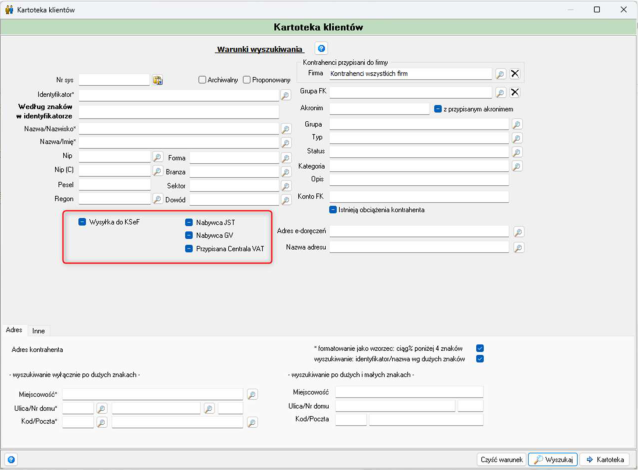
Task: Open the lookup icon next to Nr sys
Action: click(x=158, y=80)
